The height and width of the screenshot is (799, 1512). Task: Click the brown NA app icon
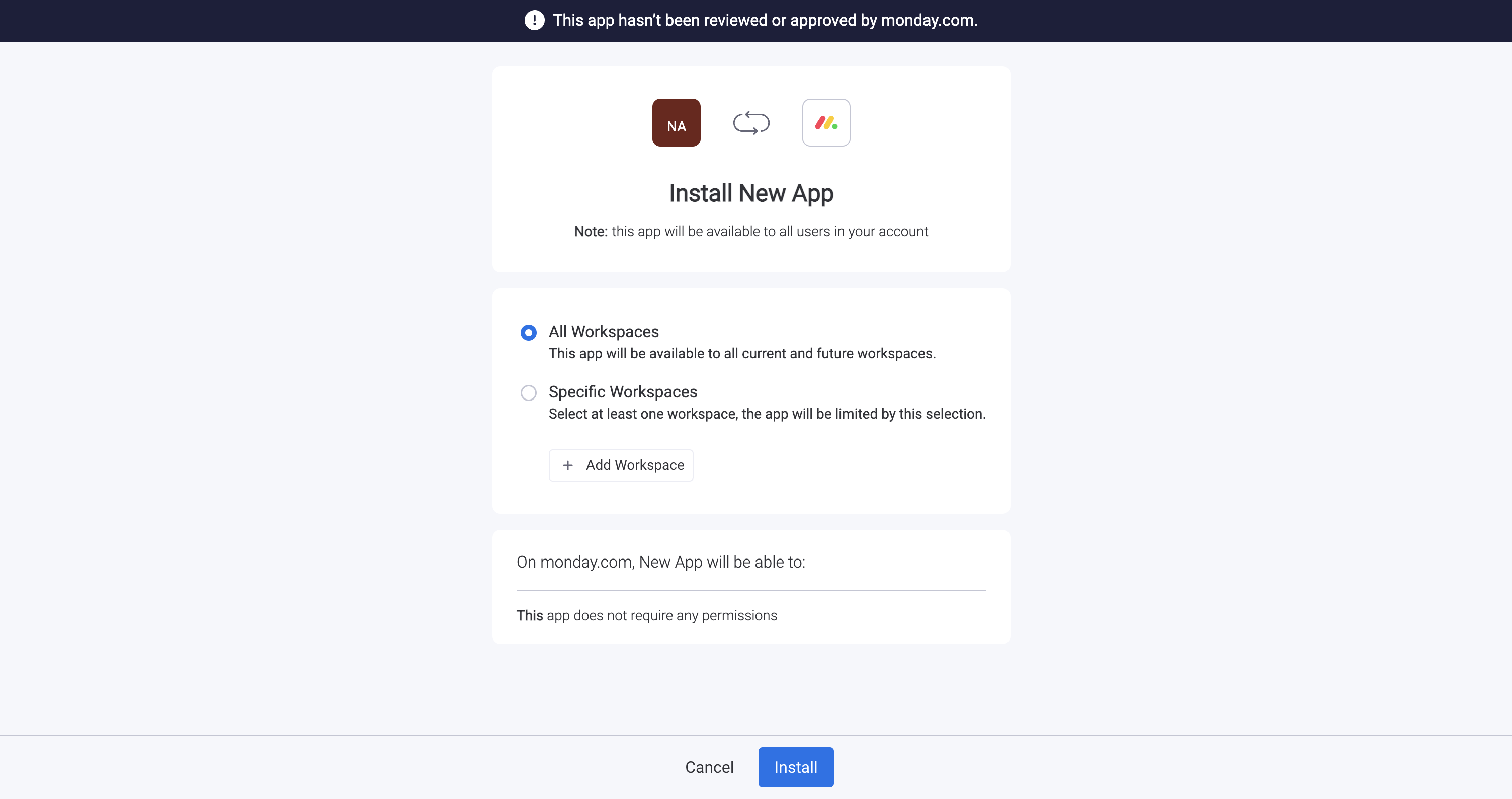pyautogui.click(x=676, y=123)
